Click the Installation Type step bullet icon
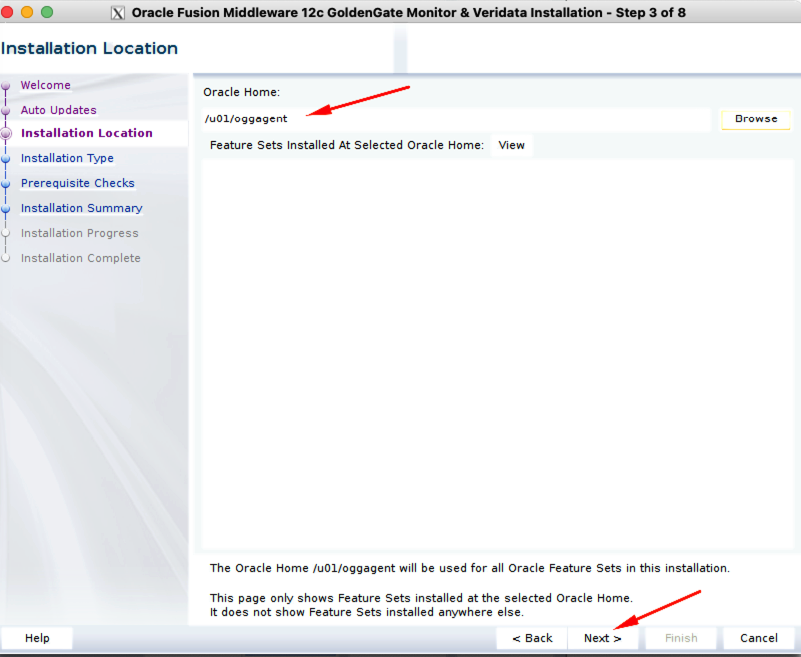This screenshot has width=801, height=657. pyautogui.click(x=6, y=159)
